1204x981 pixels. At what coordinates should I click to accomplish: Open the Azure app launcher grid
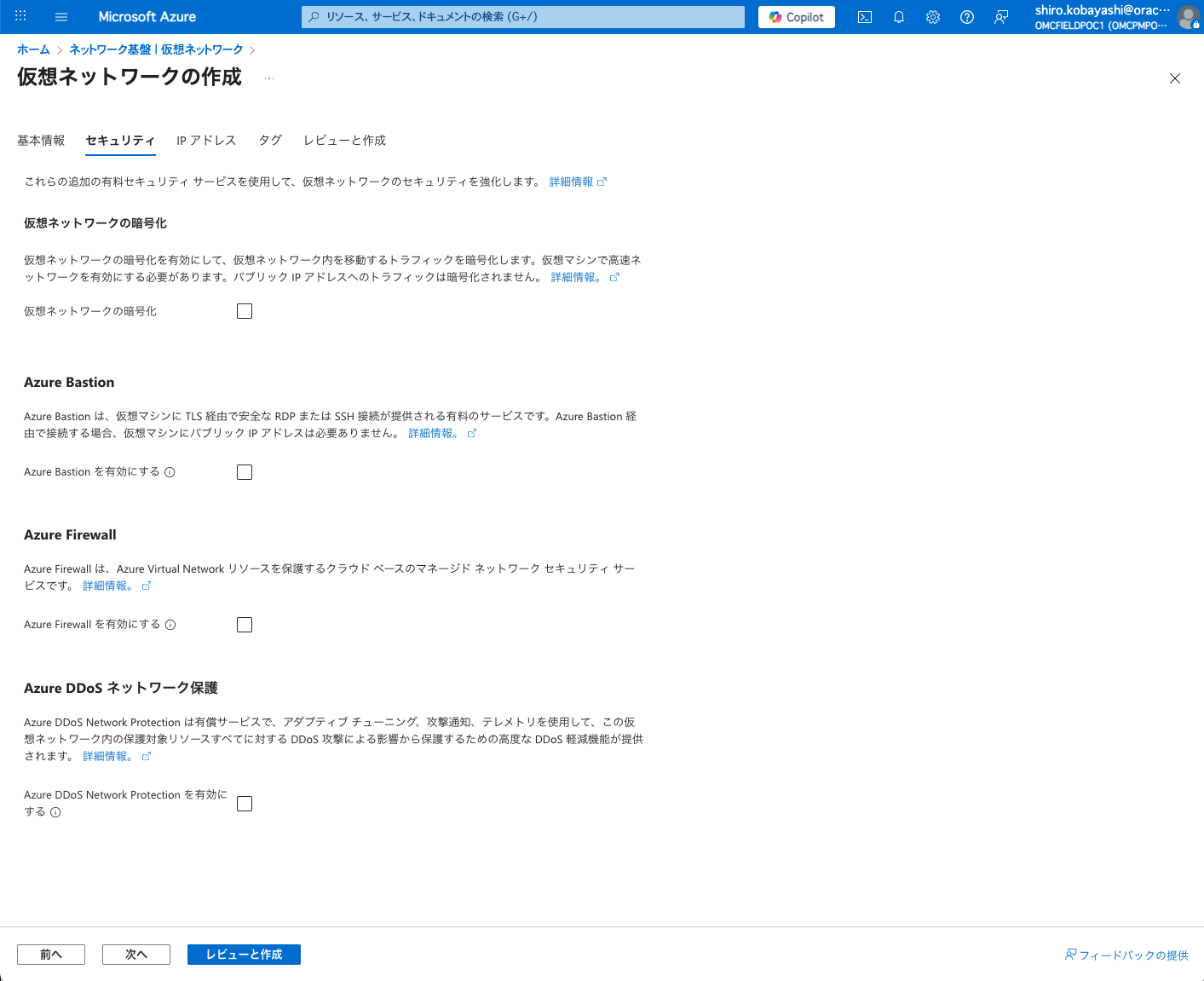point(20,16)
